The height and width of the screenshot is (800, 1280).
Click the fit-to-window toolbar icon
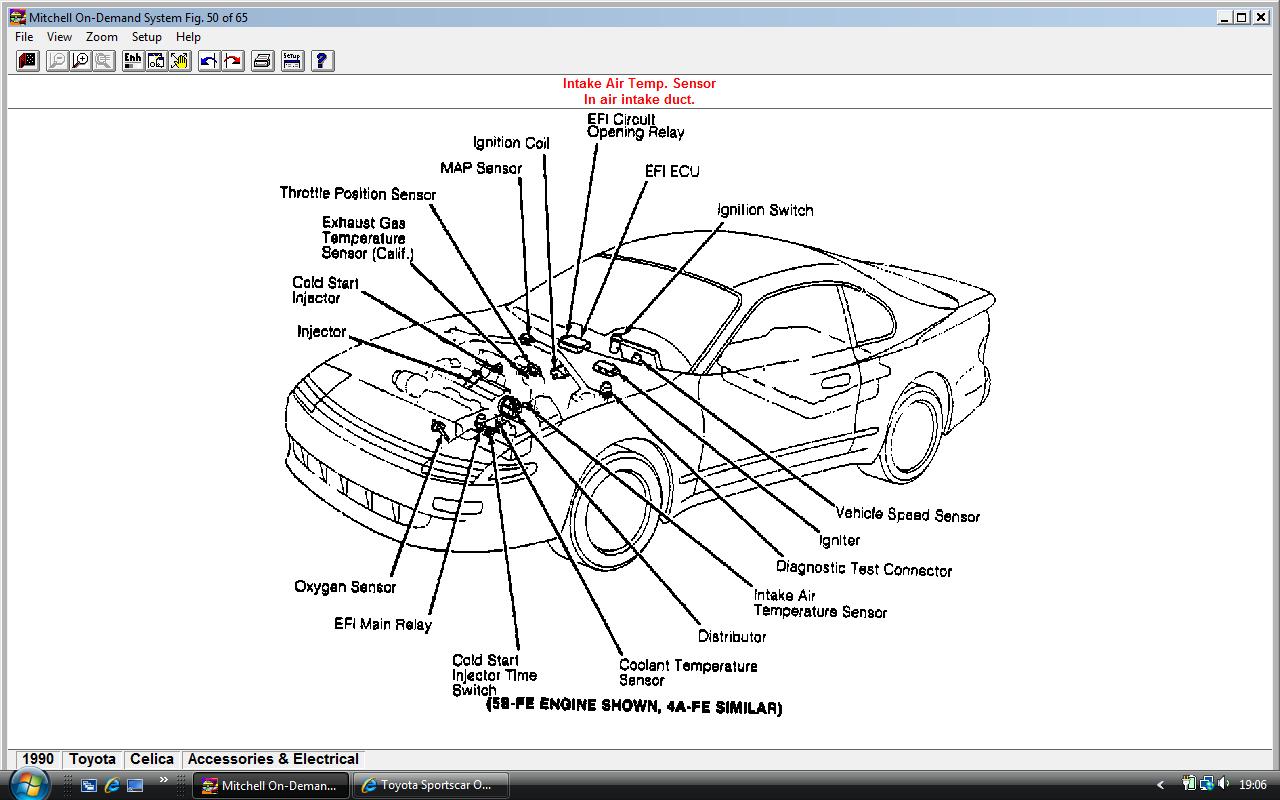tap(157, 61)
